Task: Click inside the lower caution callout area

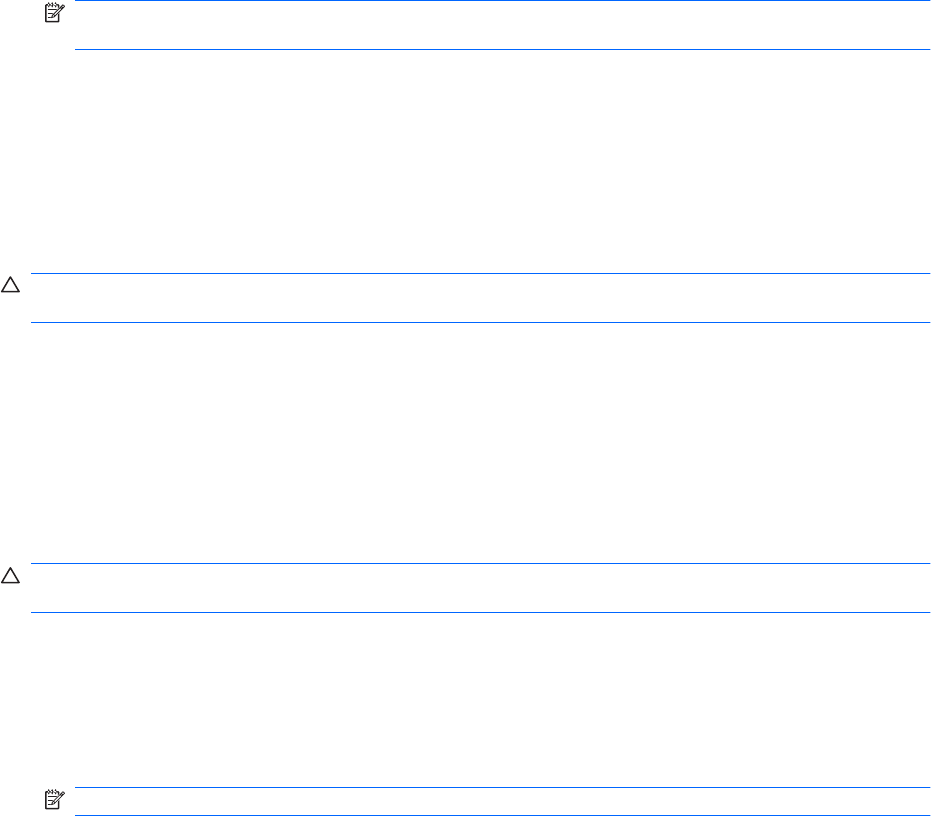Action: (x=480, y=588)
